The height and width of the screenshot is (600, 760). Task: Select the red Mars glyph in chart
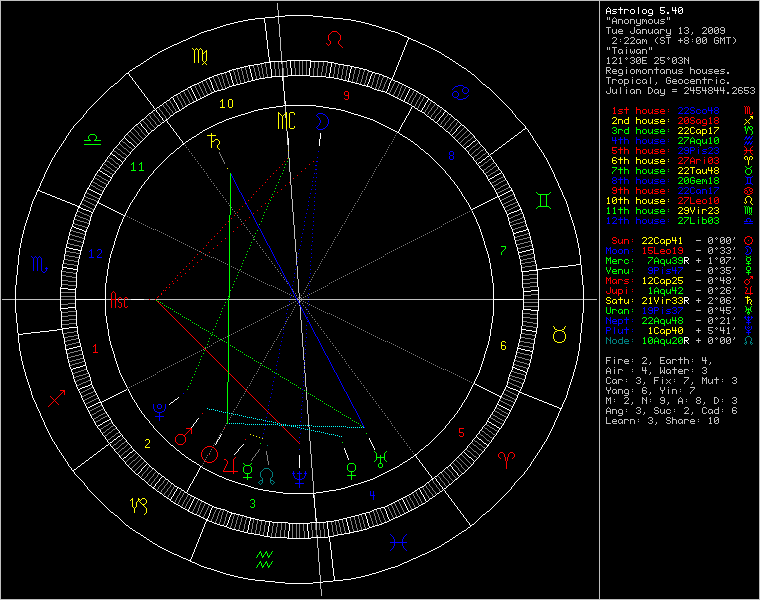(183, 437)
